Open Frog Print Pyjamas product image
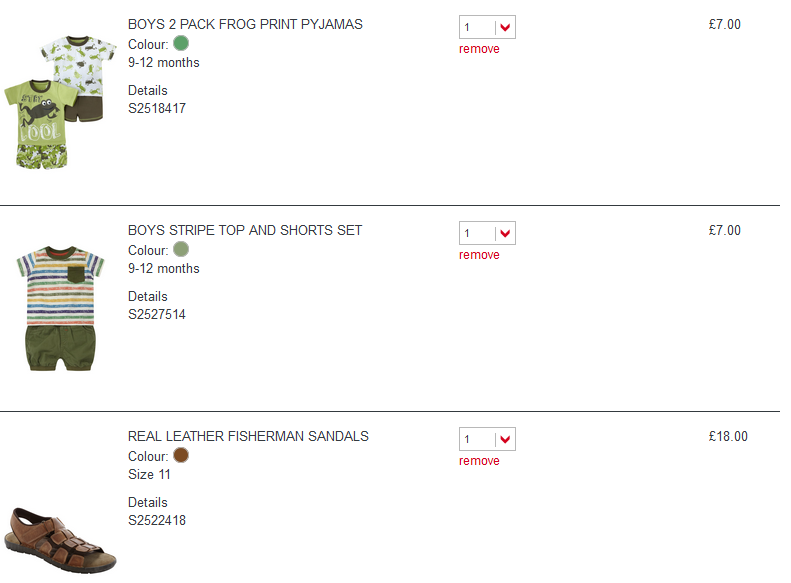This screenshot has height=583, width=791. (x=60, y=102)
